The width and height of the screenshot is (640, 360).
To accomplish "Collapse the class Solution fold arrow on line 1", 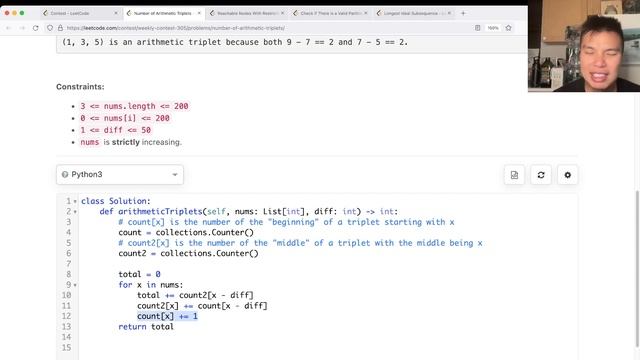I will click(x=75, y=201).
